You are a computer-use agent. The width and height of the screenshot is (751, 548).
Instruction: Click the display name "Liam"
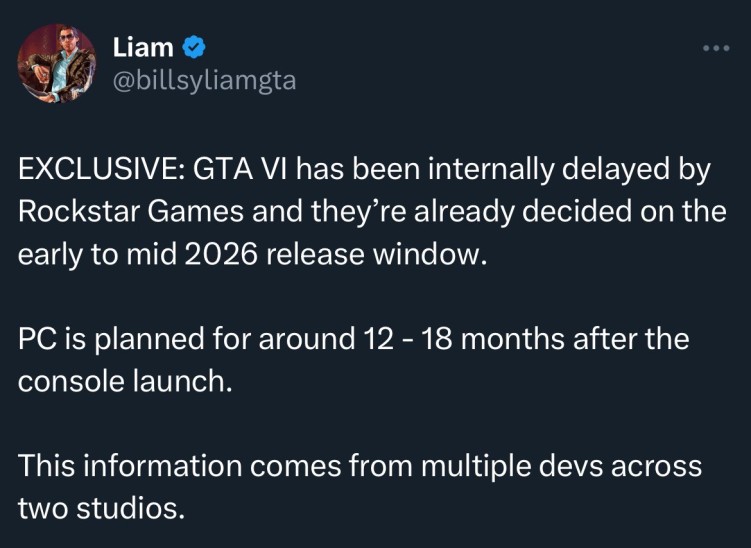click(x=143, y=47)
